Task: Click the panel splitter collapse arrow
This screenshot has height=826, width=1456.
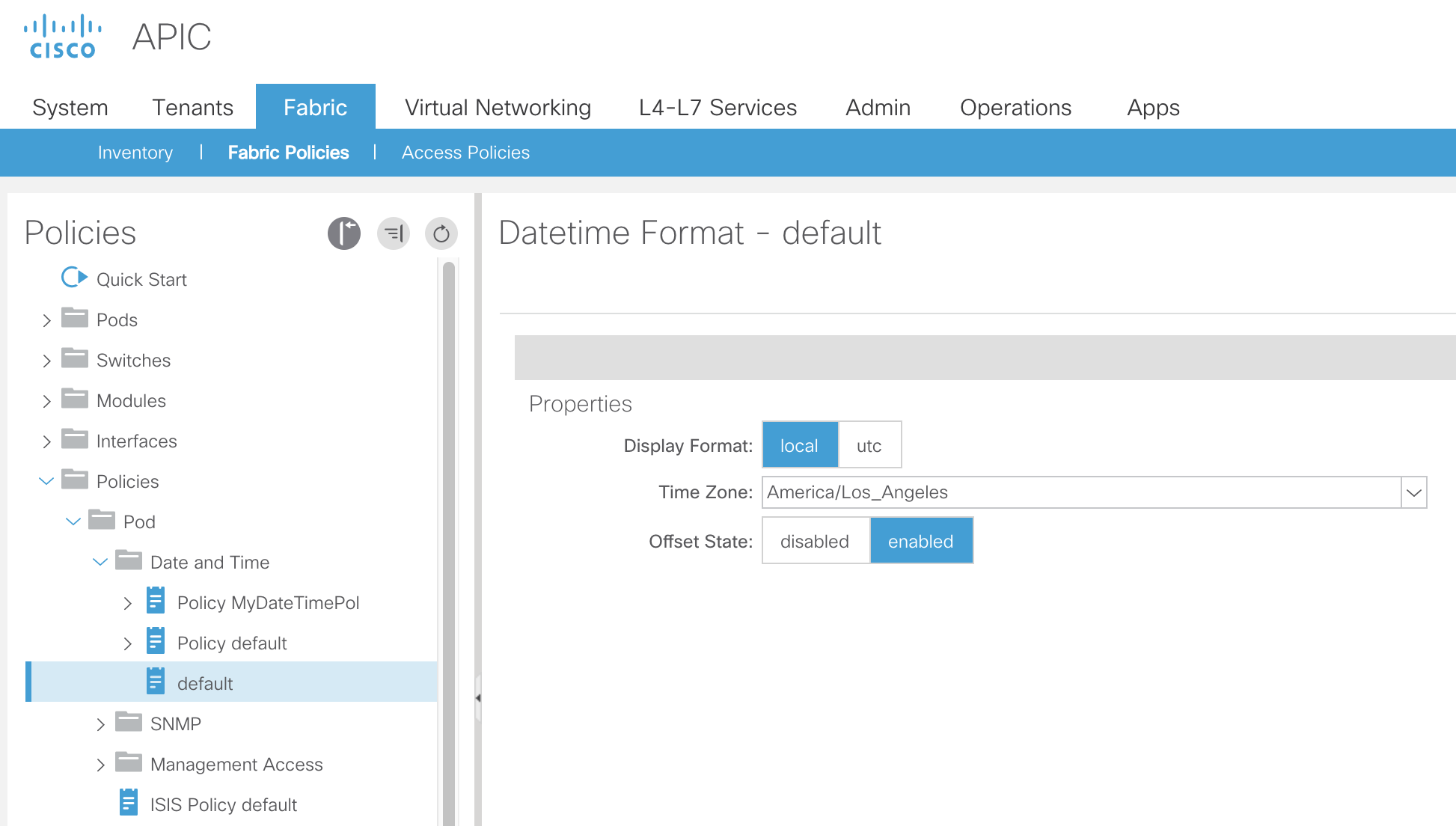Action: (477, 697)
